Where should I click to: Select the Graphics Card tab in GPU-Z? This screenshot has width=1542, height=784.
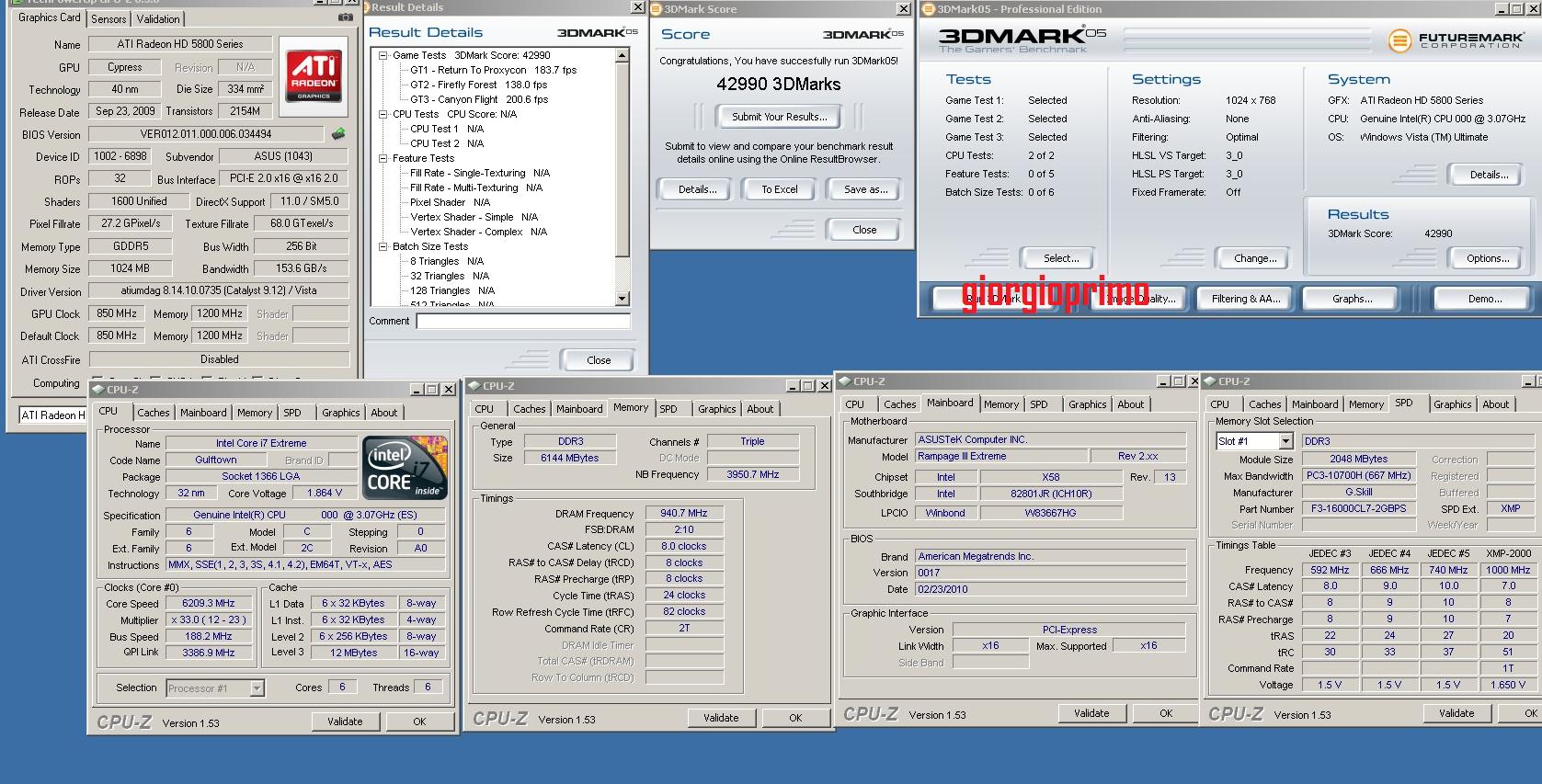tap(50, 17)
